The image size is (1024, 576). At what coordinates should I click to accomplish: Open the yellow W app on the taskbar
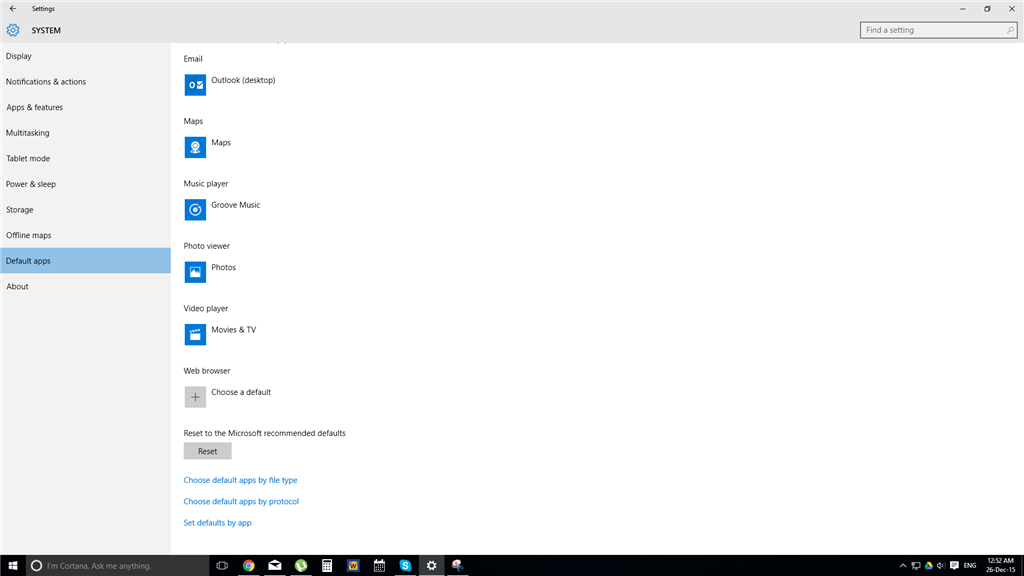[353, 566]
